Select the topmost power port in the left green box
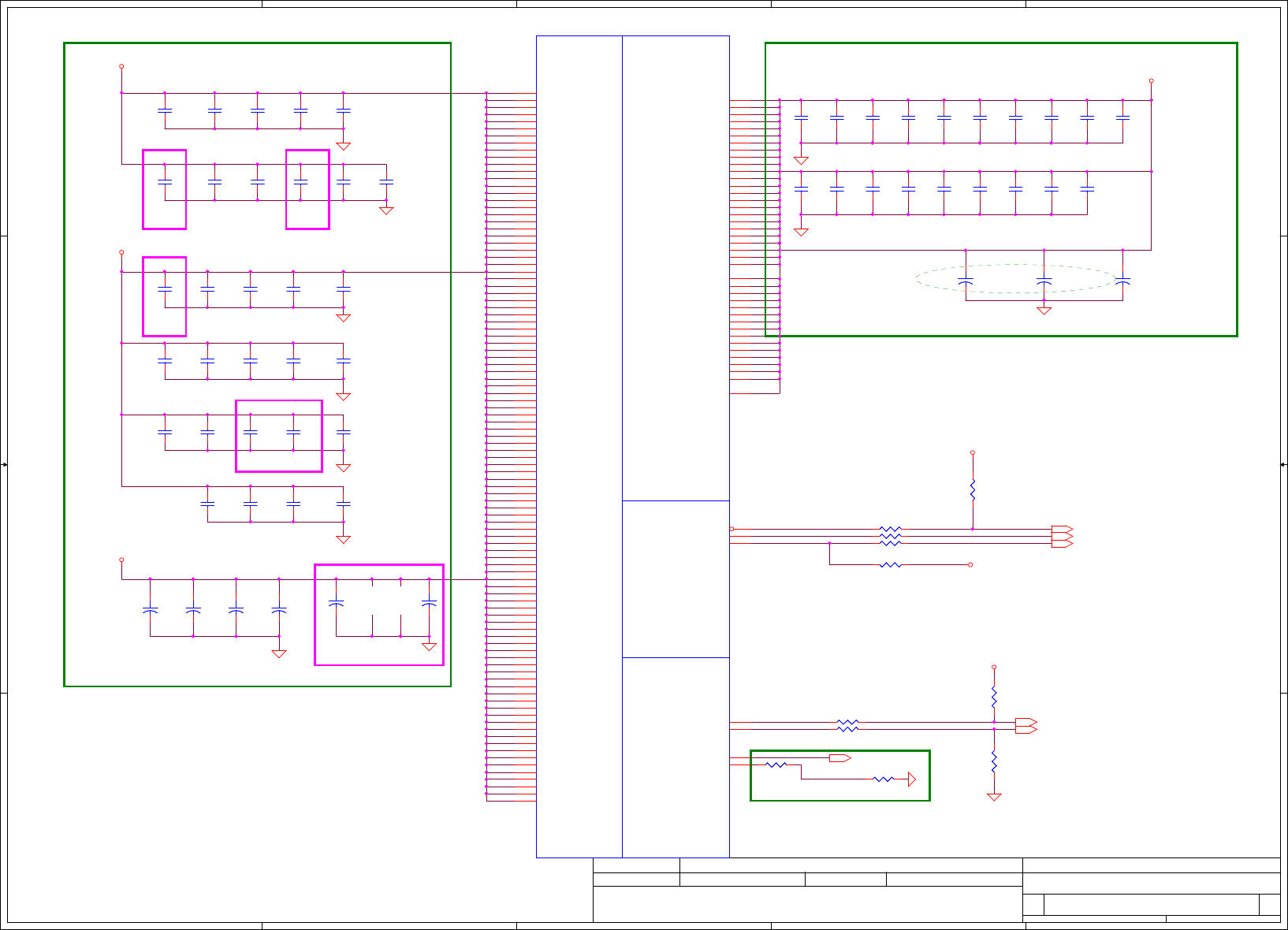The width and height of the screenshot is (1288, 930). point(121,67)
